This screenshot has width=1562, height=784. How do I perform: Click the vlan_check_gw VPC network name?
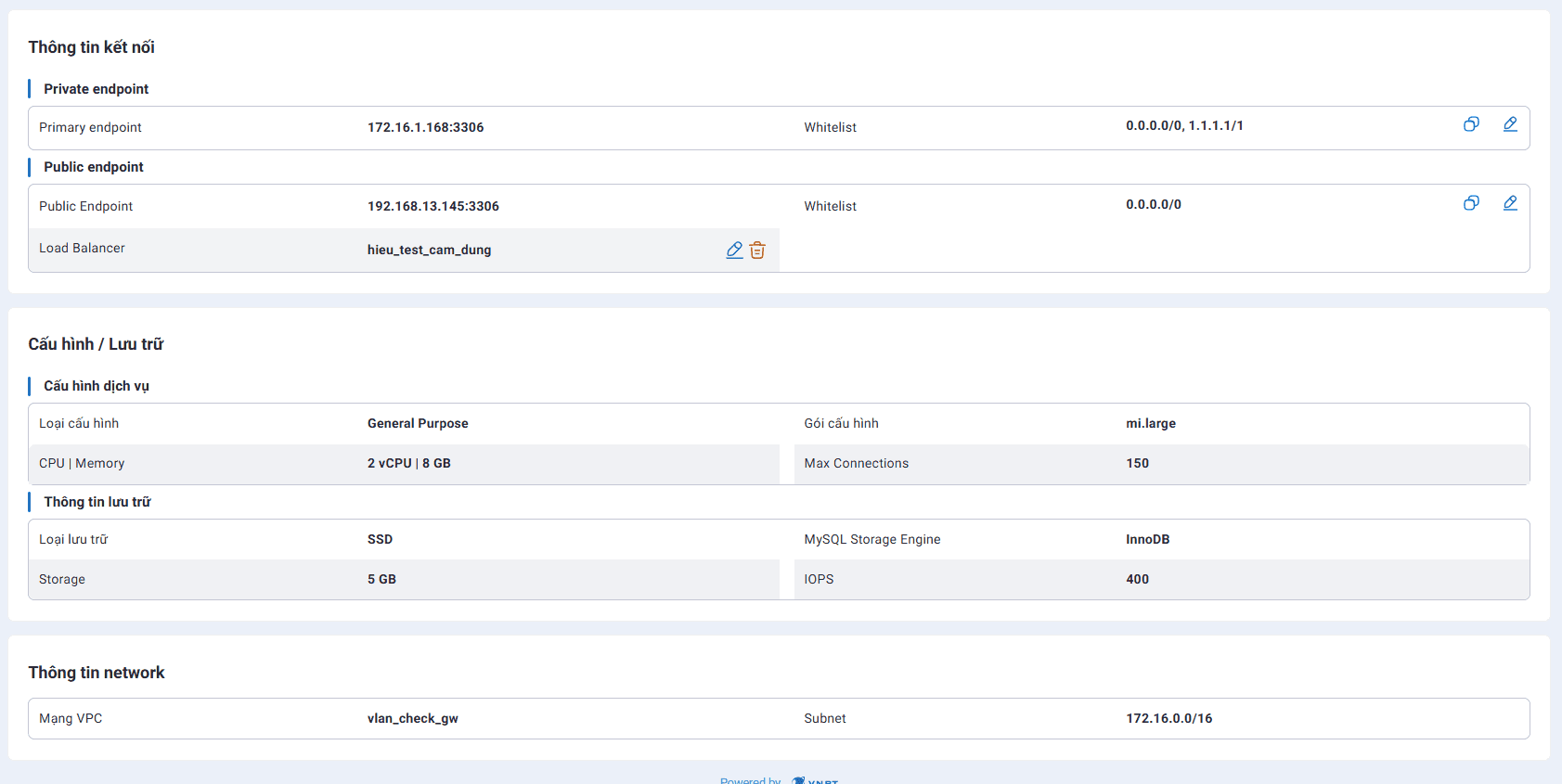412,718
